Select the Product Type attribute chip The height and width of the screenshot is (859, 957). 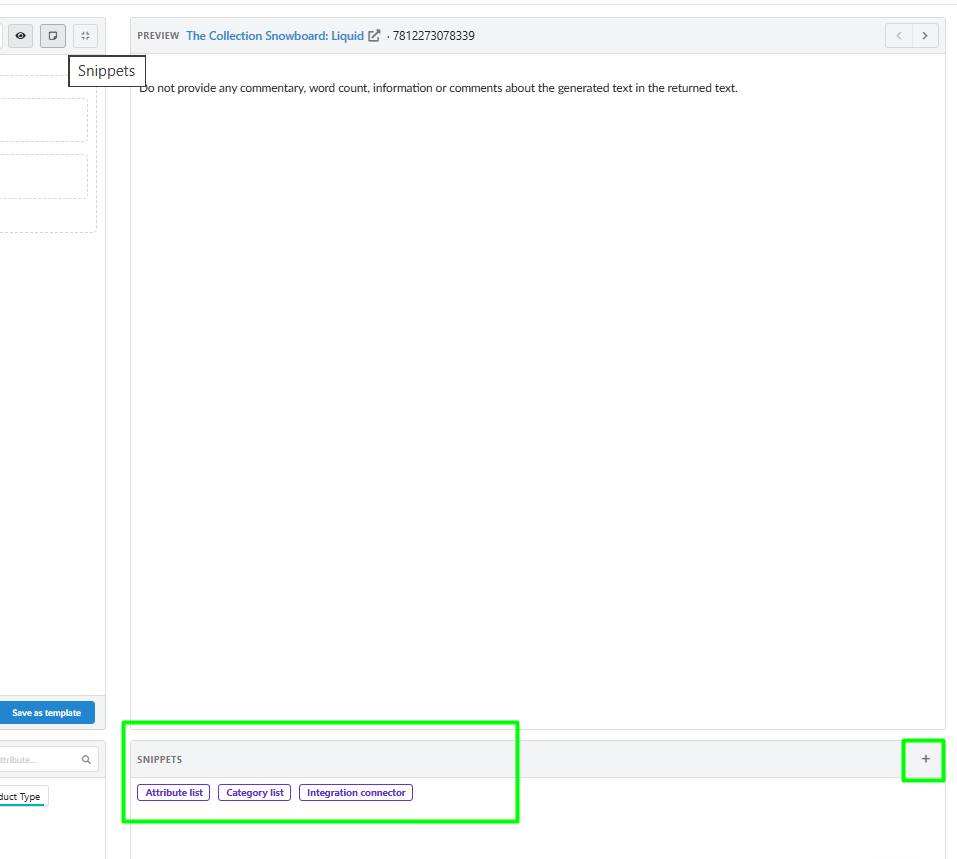[x=22, y=796]
